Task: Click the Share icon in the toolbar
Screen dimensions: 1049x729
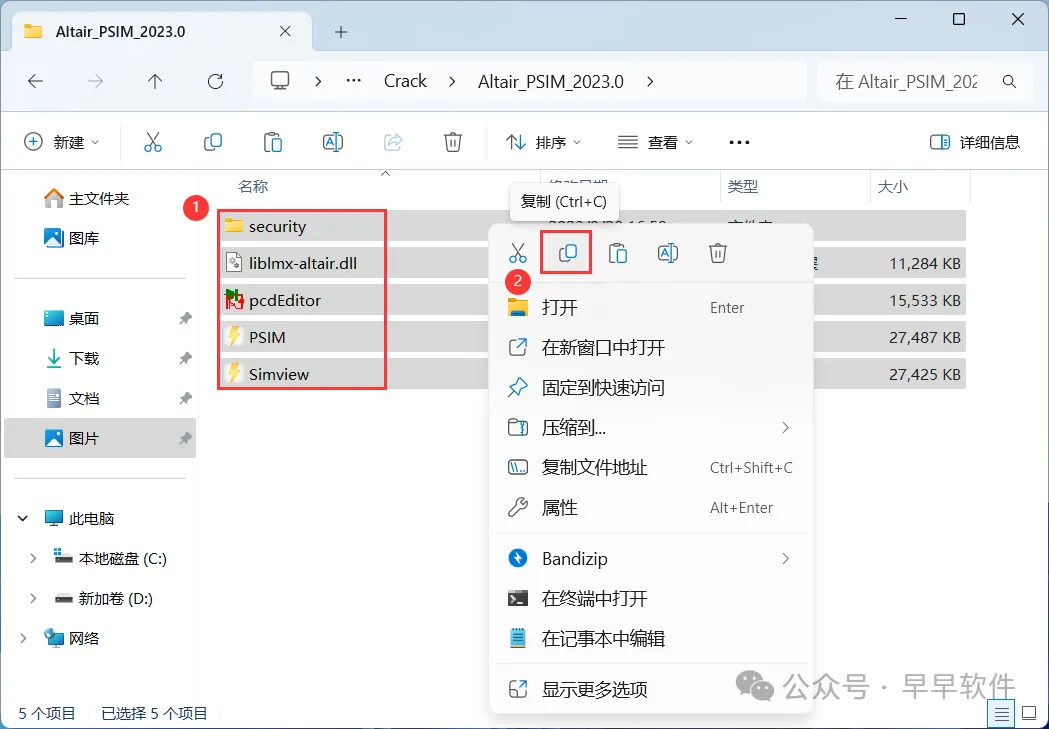Action: 393,142
